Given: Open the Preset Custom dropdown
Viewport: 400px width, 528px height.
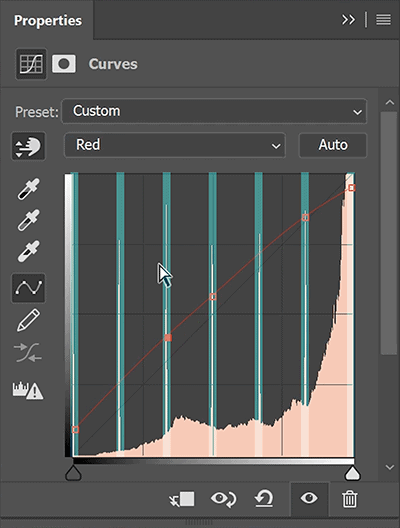Looking at the screenshot, I should 214,111.
